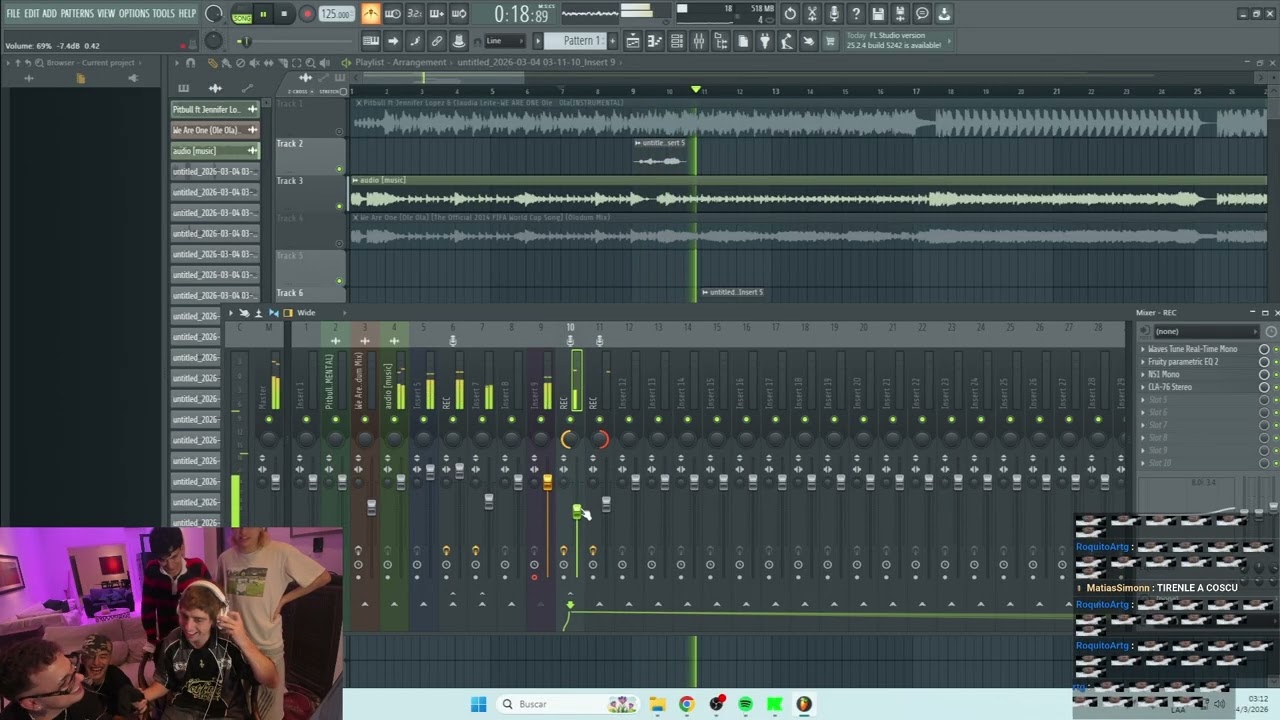
Task: Toggle the metronome icon
Action: click(371, 14)
